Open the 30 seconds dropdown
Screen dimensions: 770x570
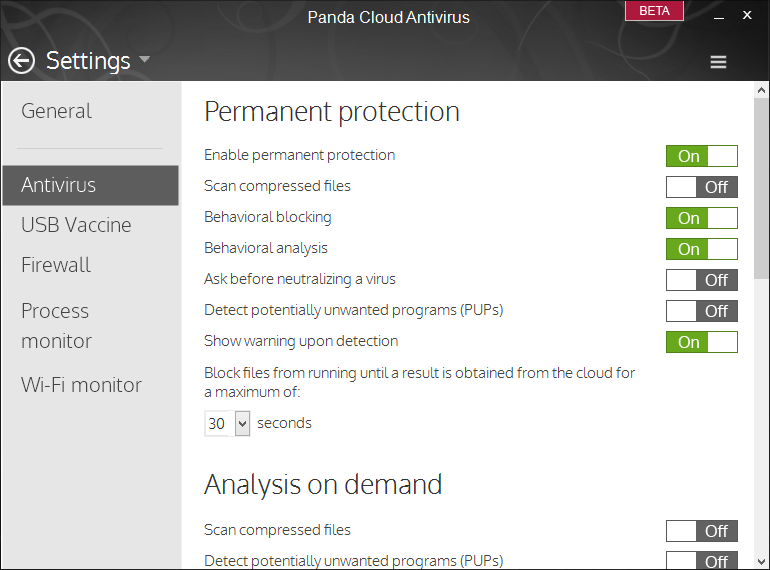[227, 424]
